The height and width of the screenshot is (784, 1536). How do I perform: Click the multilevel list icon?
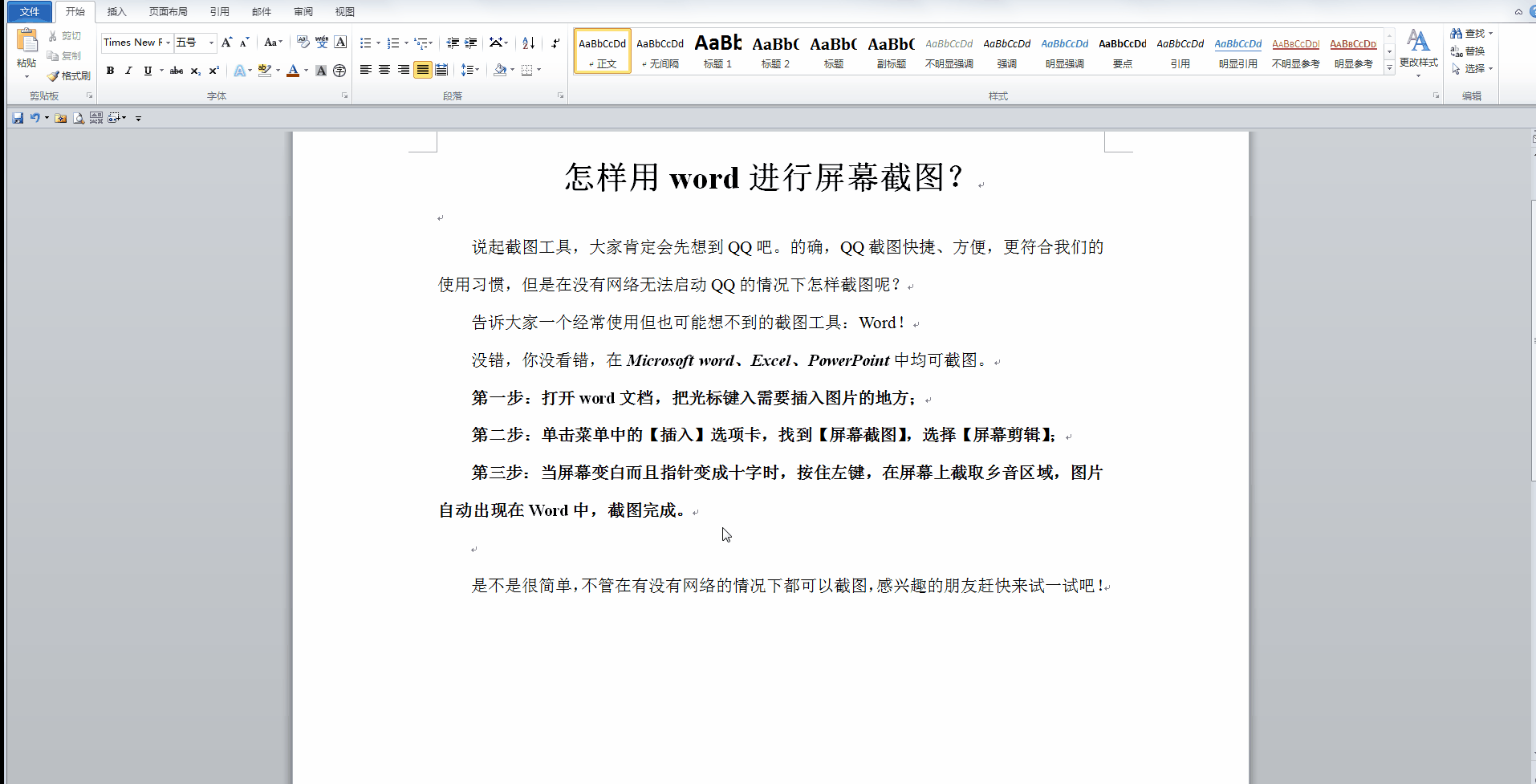tap(421, 43)
